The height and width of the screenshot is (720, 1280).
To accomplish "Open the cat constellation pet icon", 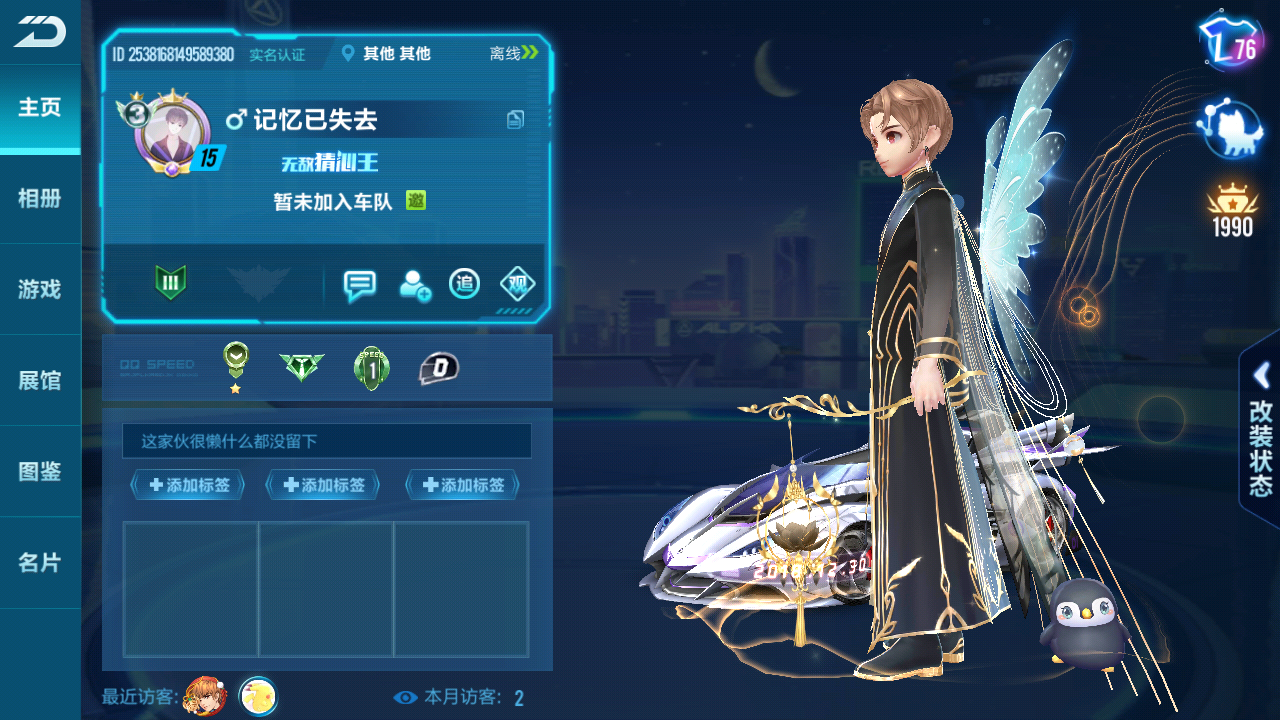I will tap(1231, 128).
